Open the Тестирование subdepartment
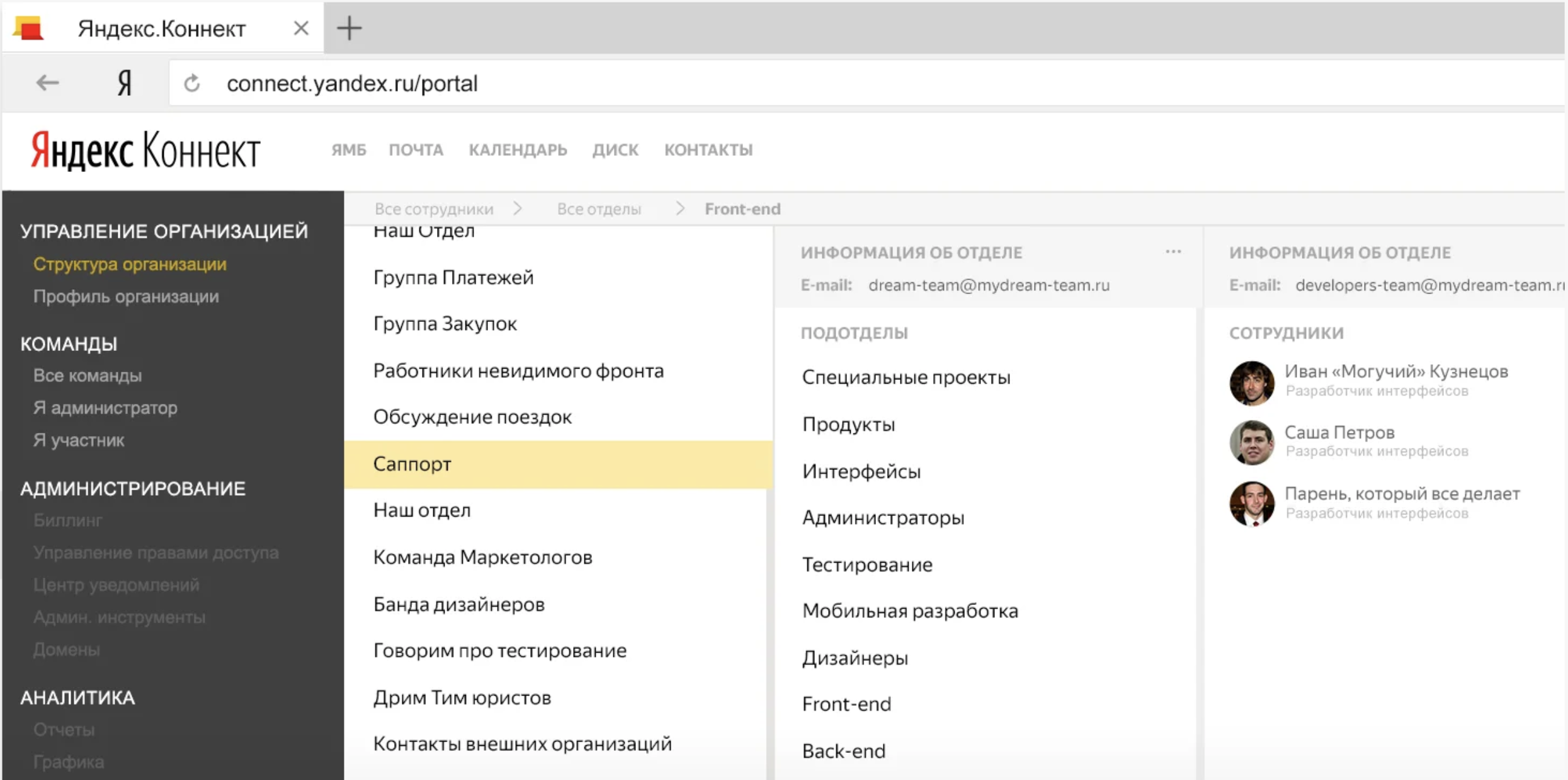The height and width of the screenshot is (780, 1568). pos(867,565)
